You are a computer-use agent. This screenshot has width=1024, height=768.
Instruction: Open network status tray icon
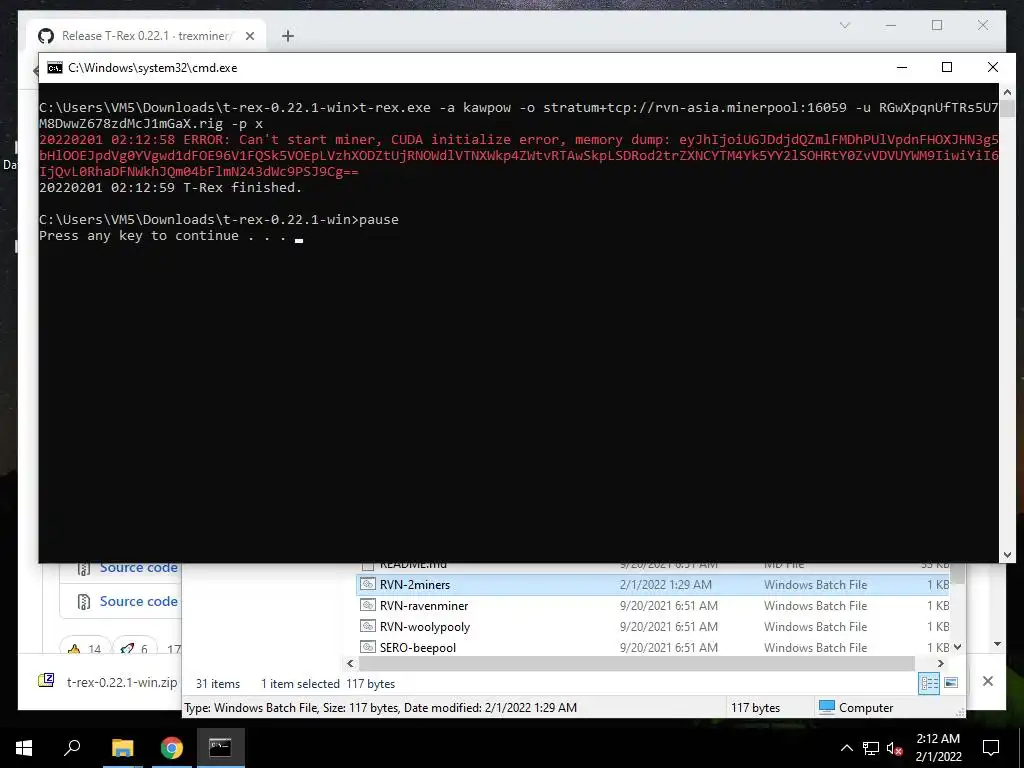pos(871,748)
